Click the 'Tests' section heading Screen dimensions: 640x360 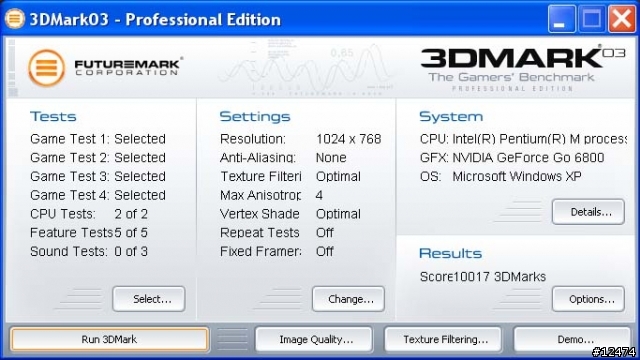pos(53,117)
